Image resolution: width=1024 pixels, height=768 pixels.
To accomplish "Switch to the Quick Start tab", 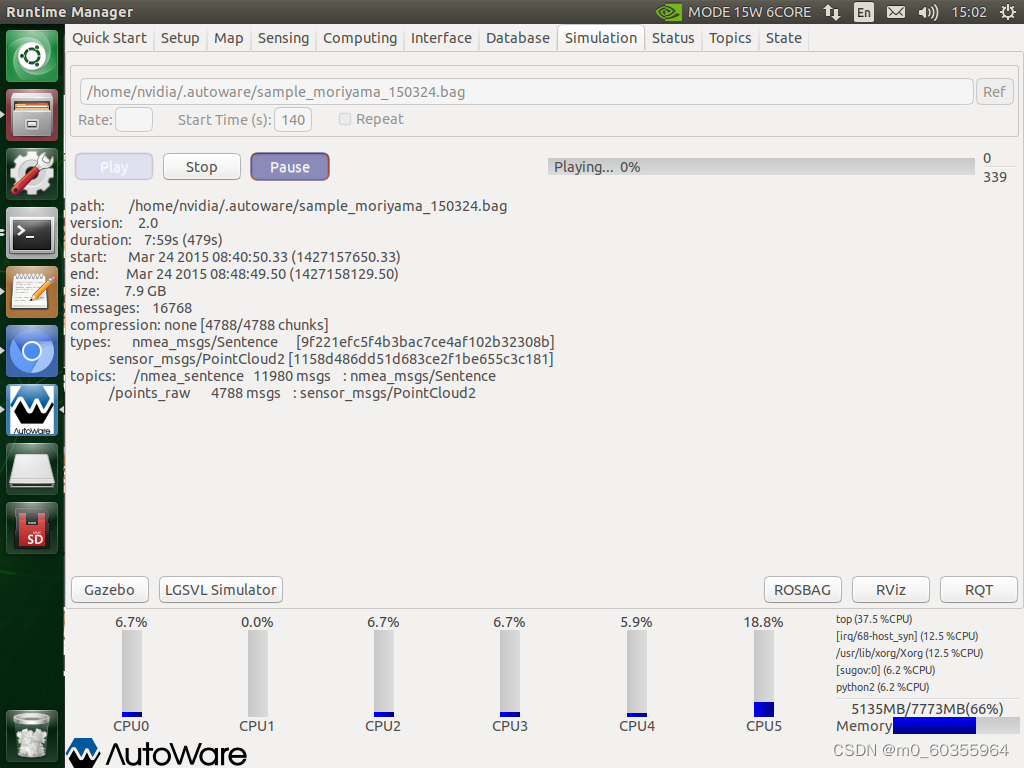I will pyautogui.click(x=109, y=38).
